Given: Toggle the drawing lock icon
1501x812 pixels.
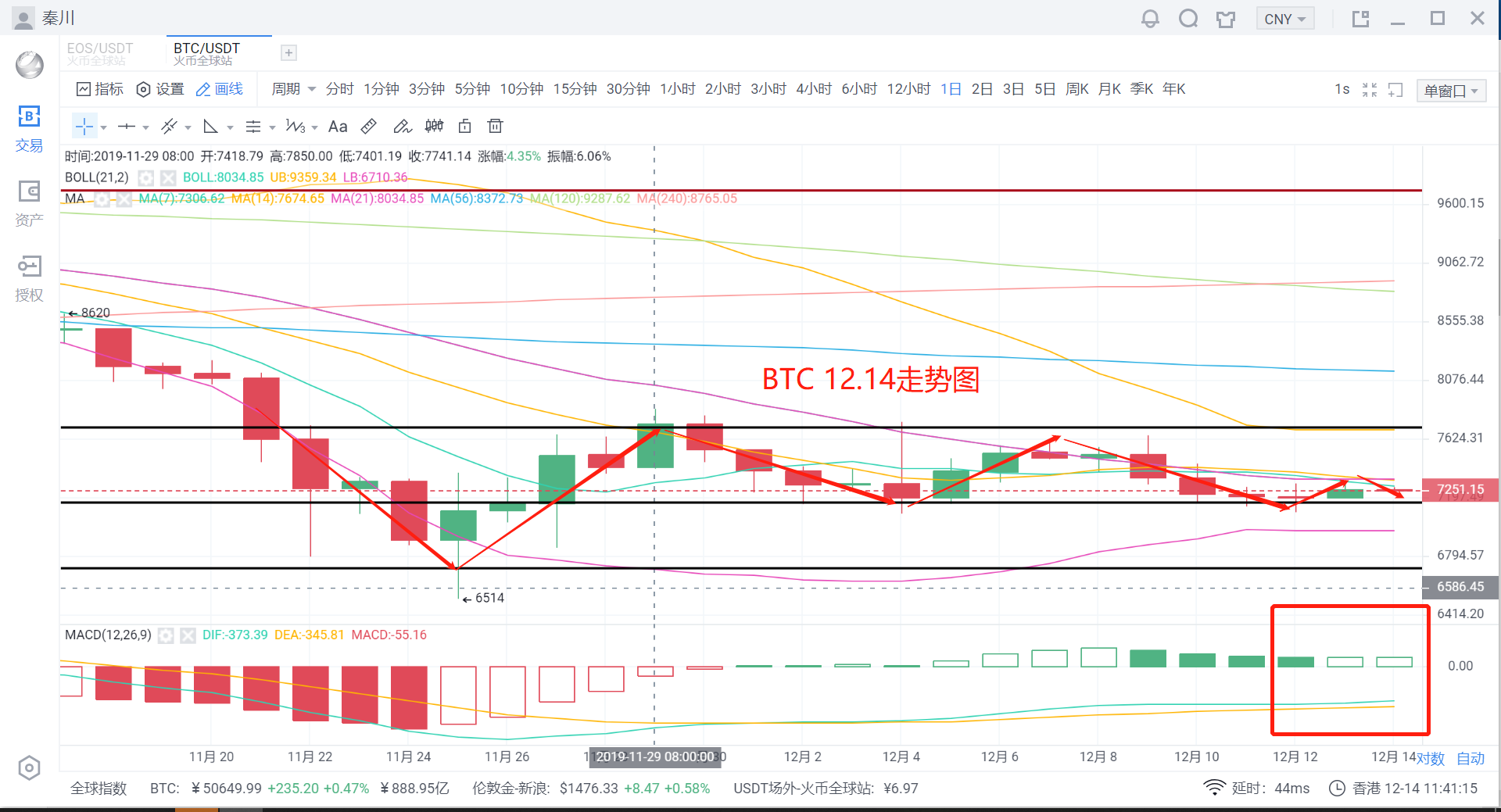Looking at the screenshot, I should (465, 126).
